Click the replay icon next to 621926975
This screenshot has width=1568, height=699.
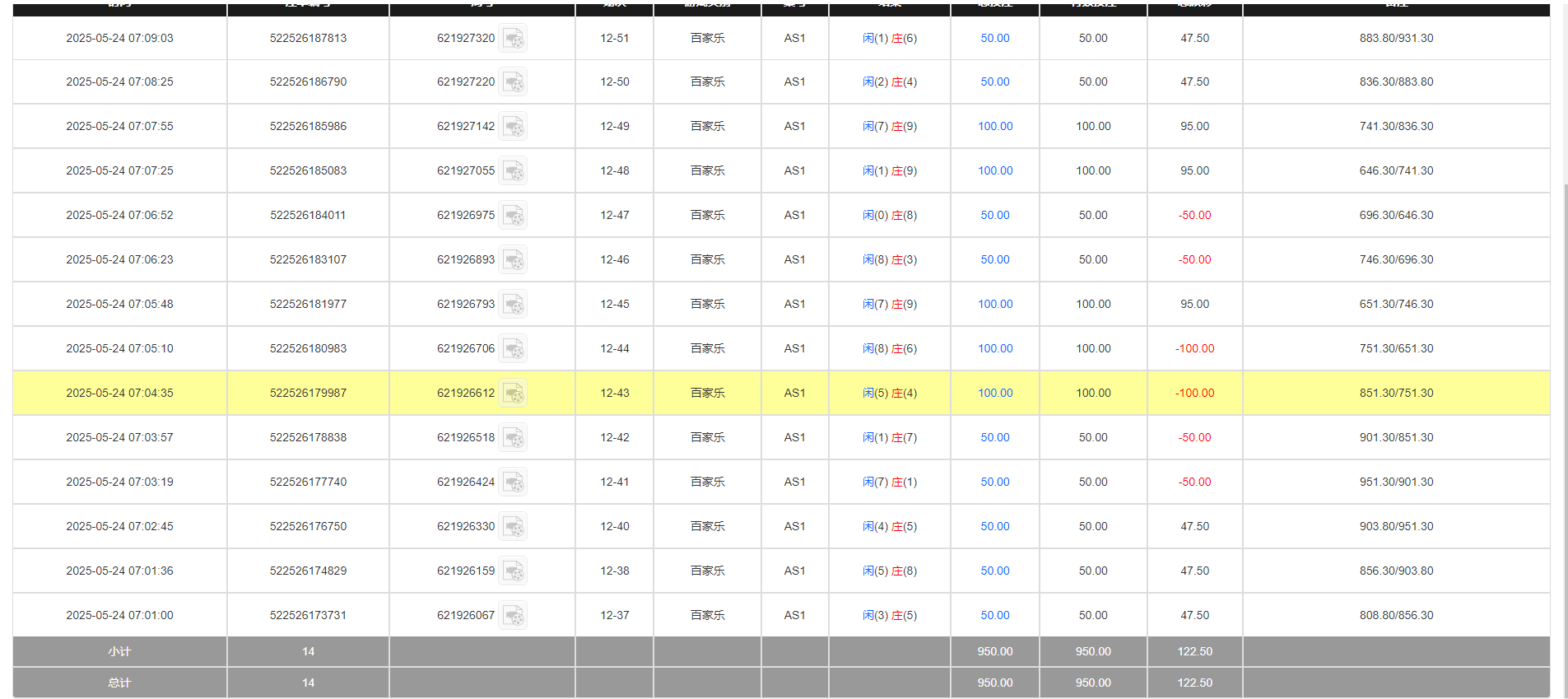point(513,216)
